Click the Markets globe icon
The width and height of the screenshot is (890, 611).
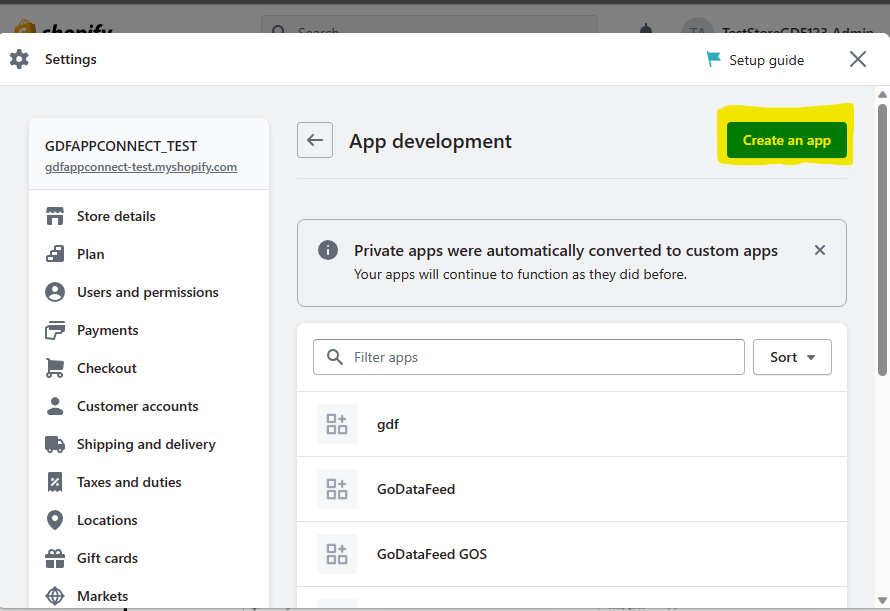point(55,596)
